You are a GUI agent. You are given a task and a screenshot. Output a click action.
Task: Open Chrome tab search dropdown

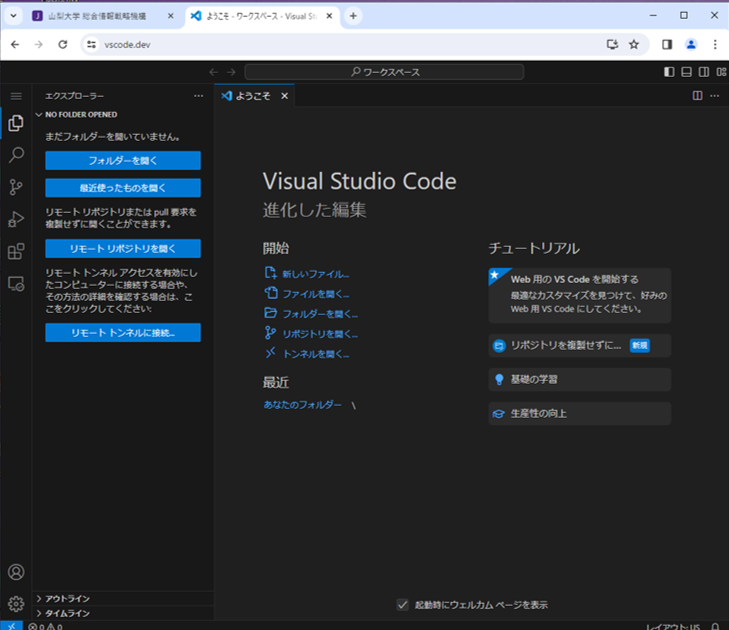[13, 16]
